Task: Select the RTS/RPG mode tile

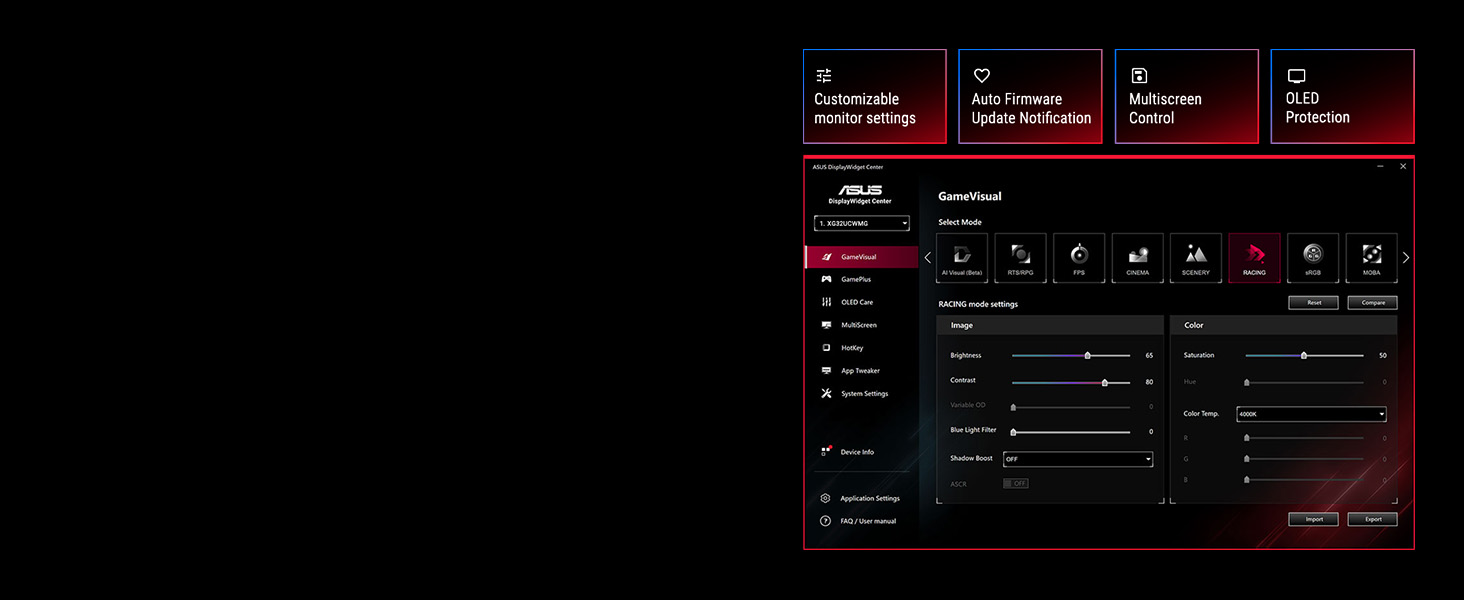Action: pos(1021,258)
